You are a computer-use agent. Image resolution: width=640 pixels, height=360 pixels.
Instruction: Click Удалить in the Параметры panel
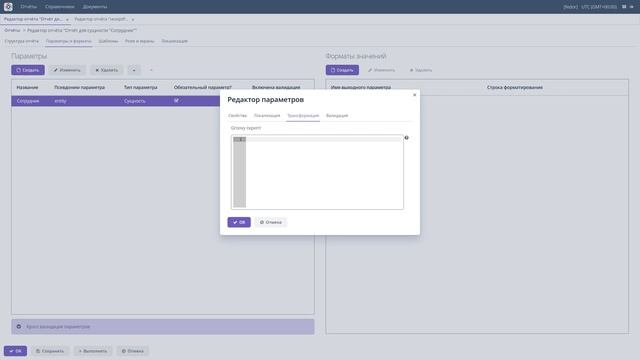(107, 70)
